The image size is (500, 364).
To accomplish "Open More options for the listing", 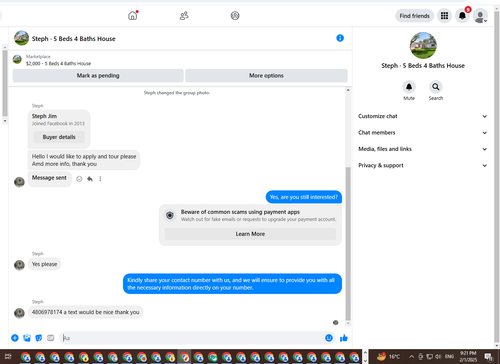I will click(x=266, y=75).
